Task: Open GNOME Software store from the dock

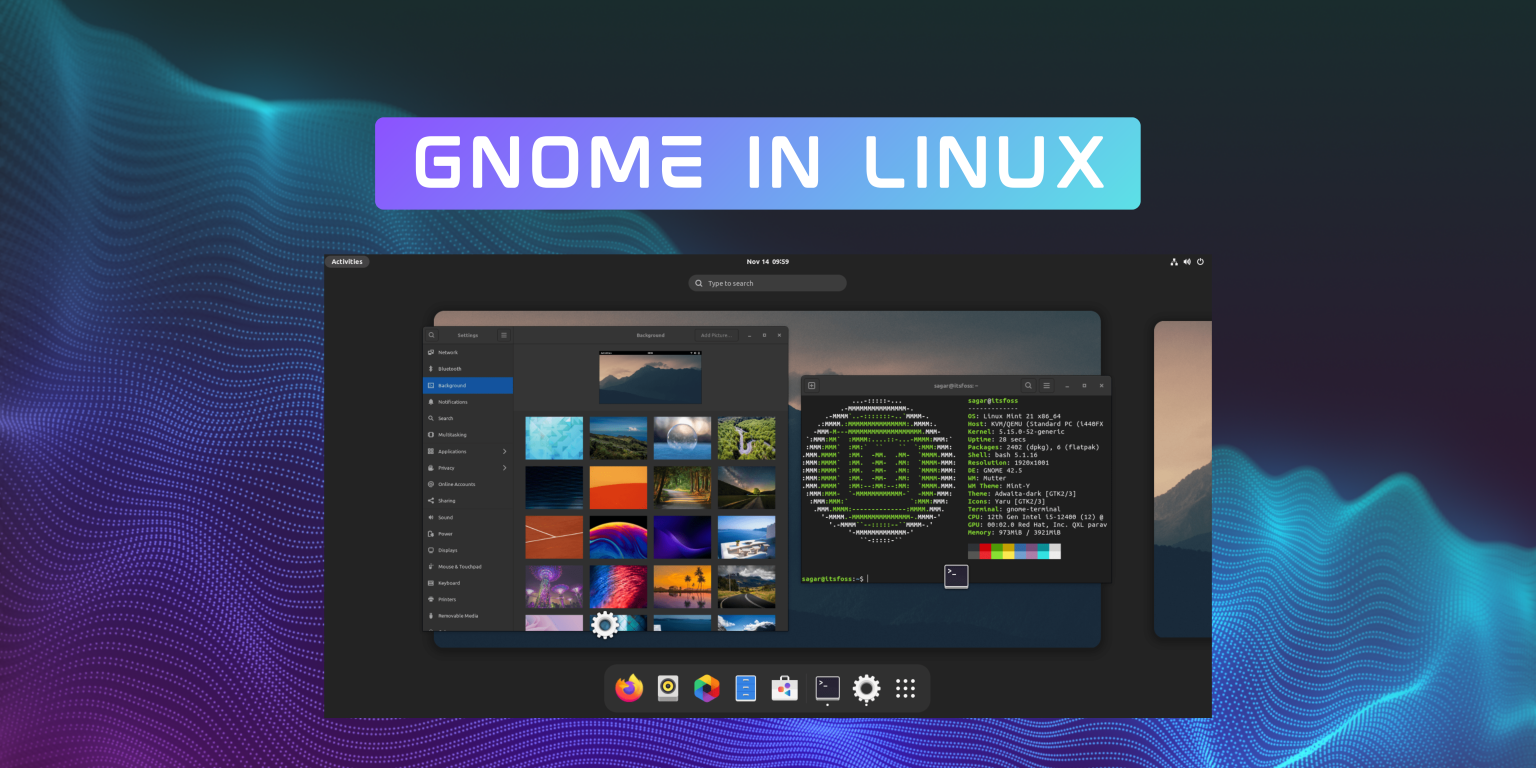Action: click(784, 688)
